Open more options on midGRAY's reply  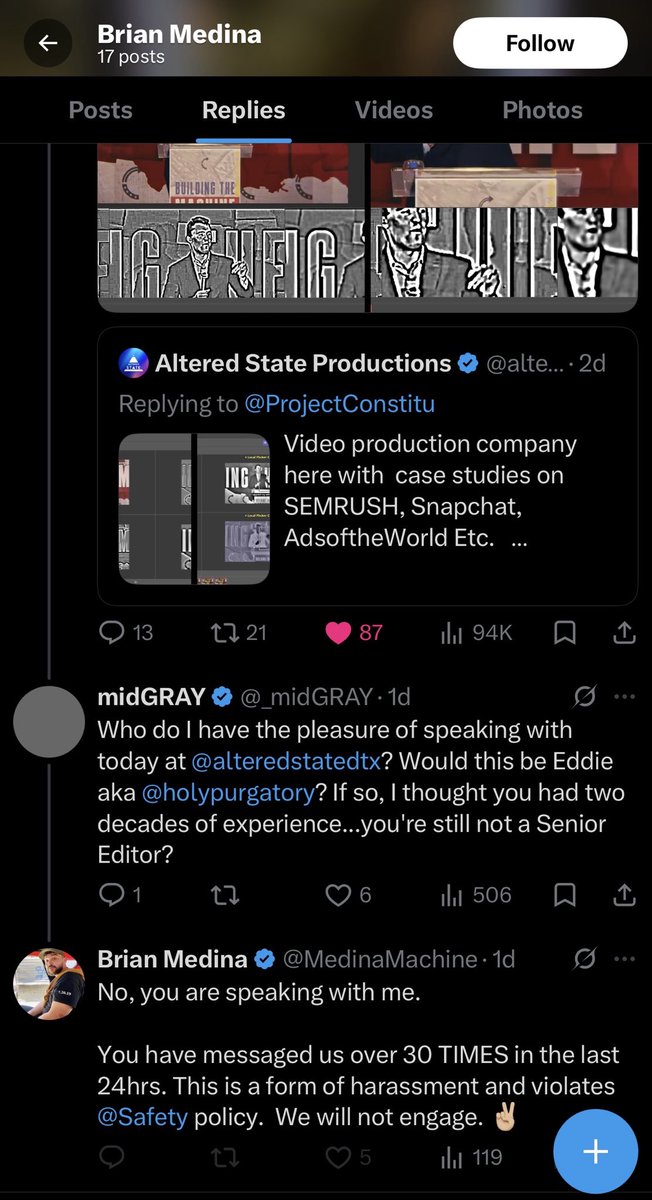point(624,696)
